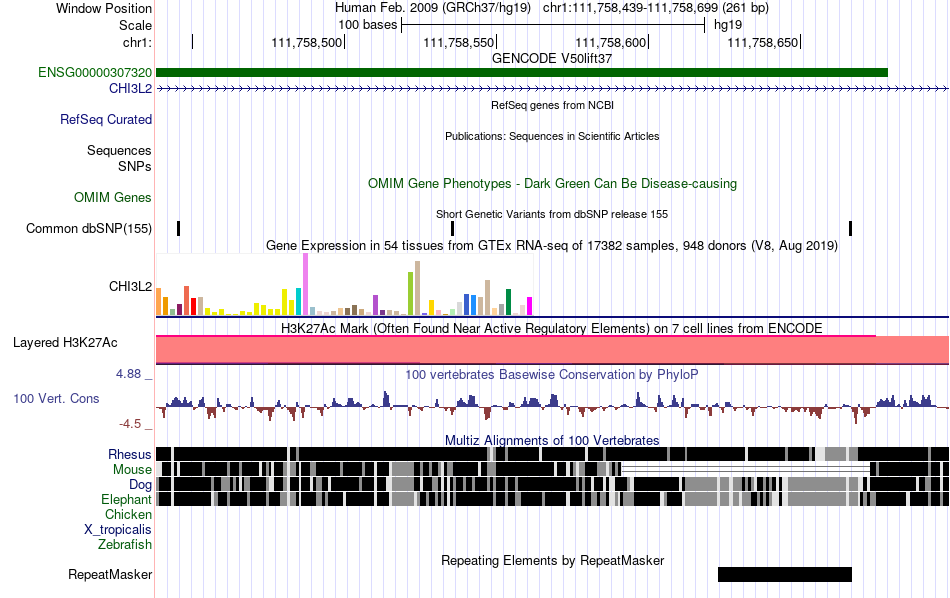
Task: Click the PhyloP conservation wiggle graph
Action: pyautogui.click(x=552, y=406)
